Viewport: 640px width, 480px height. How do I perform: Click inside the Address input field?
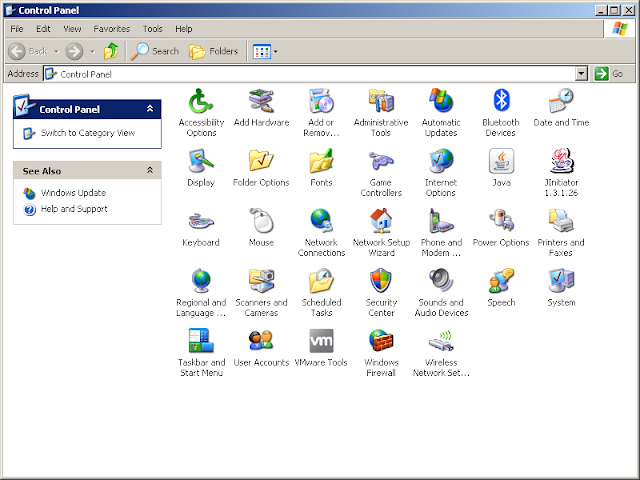pos(310,74)
